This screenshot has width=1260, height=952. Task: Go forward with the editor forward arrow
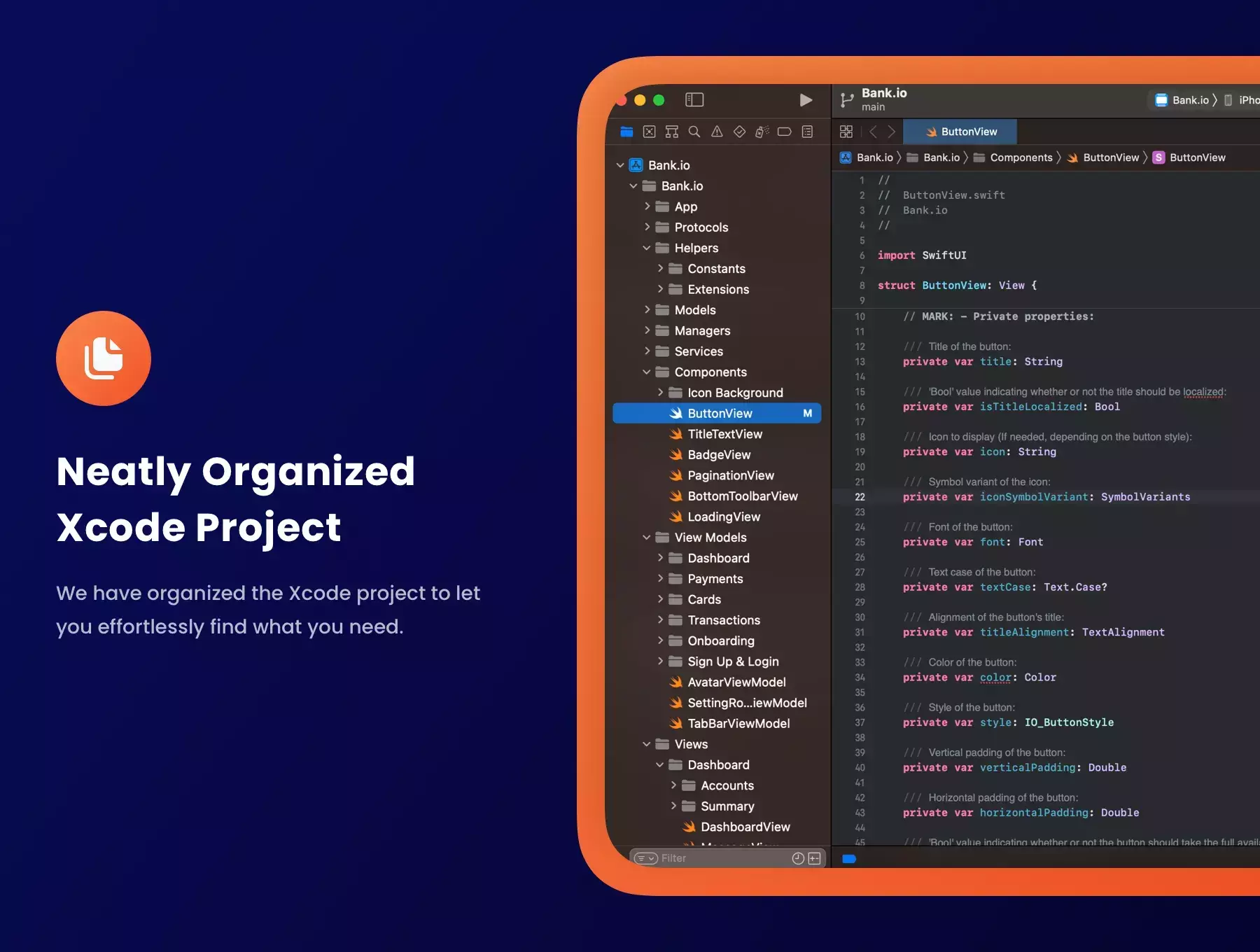coord(891,132)
